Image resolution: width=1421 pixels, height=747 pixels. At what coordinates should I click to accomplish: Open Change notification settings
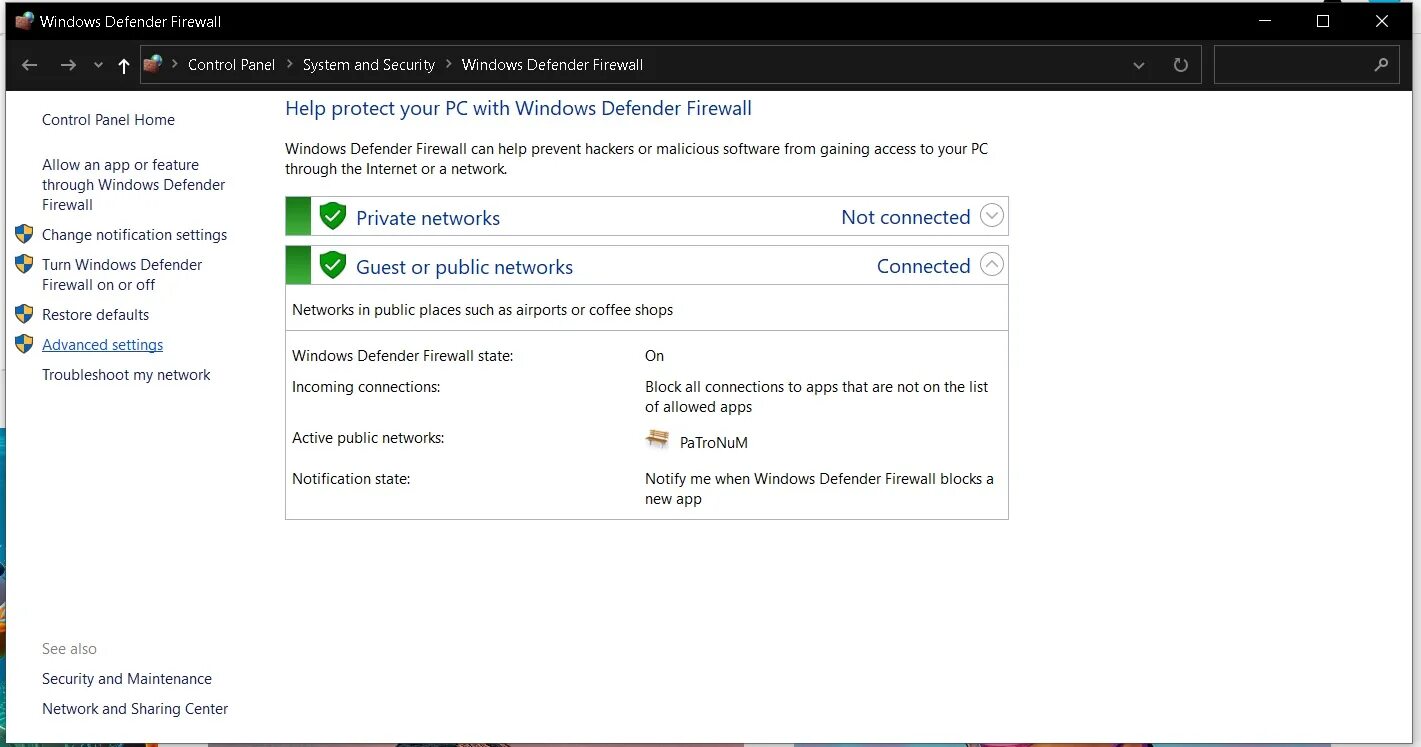(134, 235)
